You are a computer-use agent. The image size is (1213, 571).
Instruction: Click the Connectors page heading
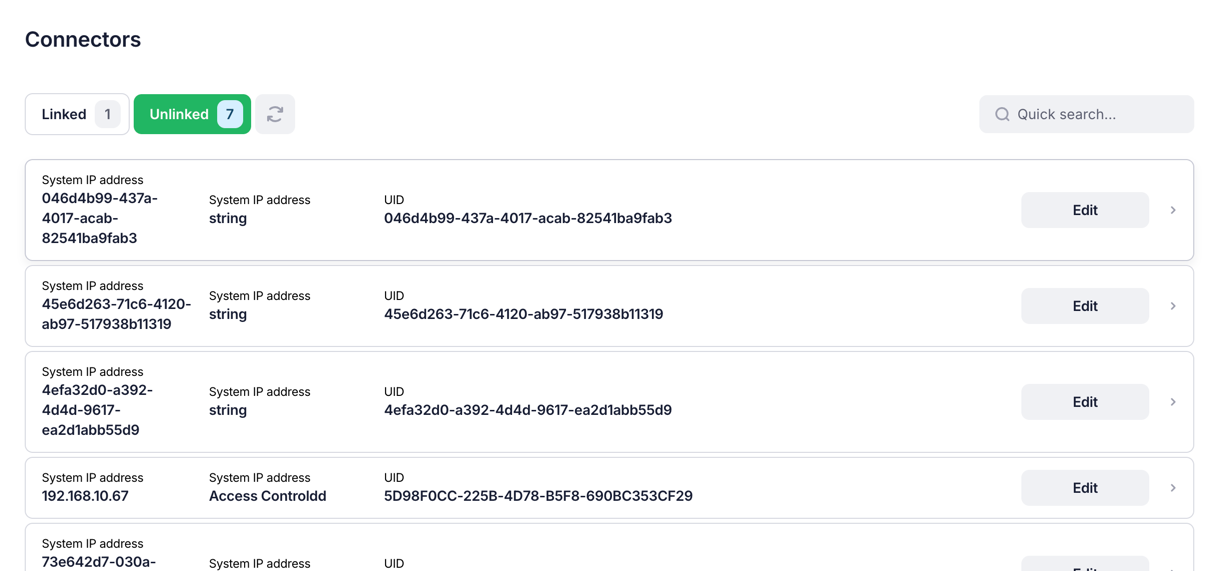coord(83,39)
